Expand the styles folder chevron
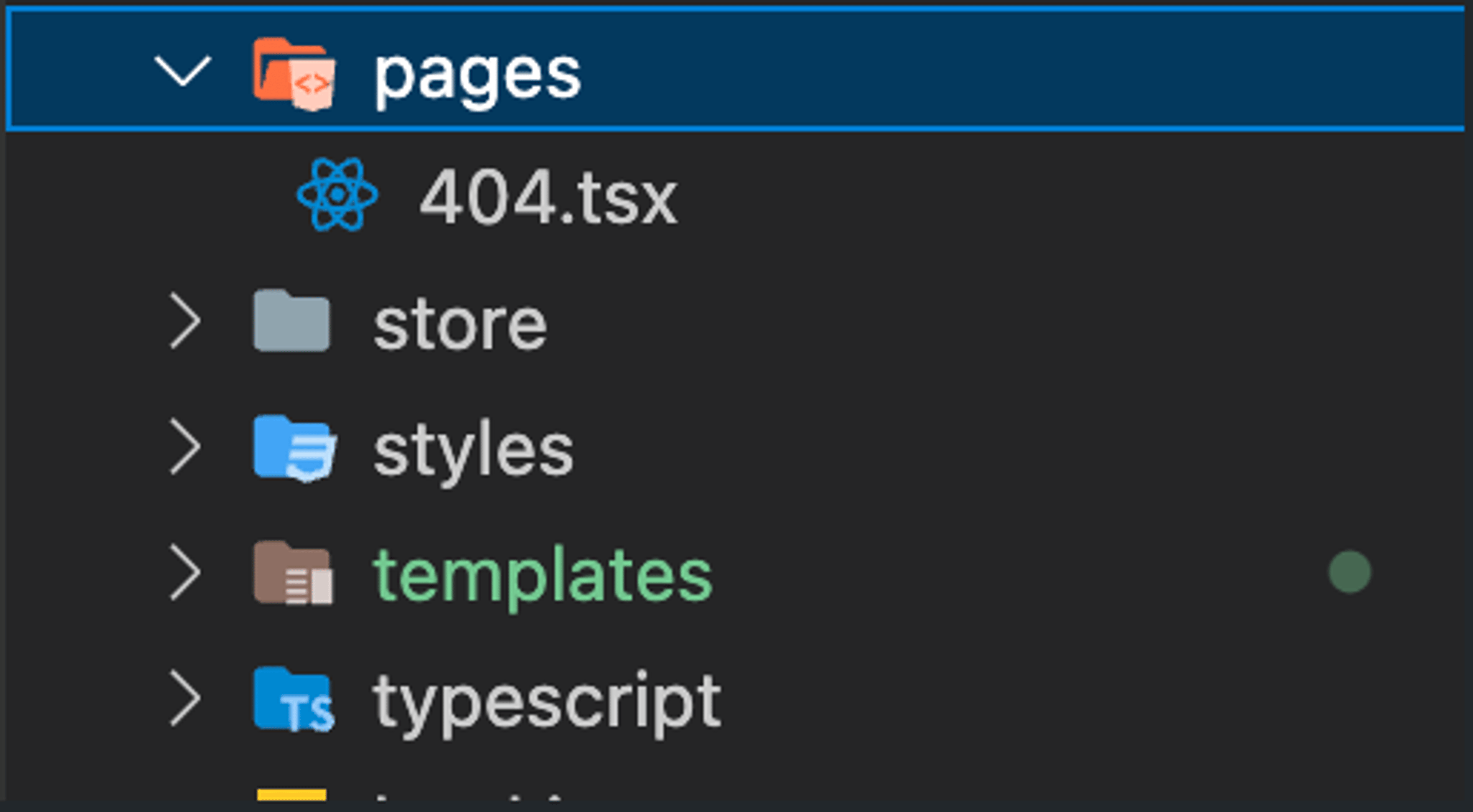The width and height of the screenshot is (1473, 812). (x=185, y=446)
